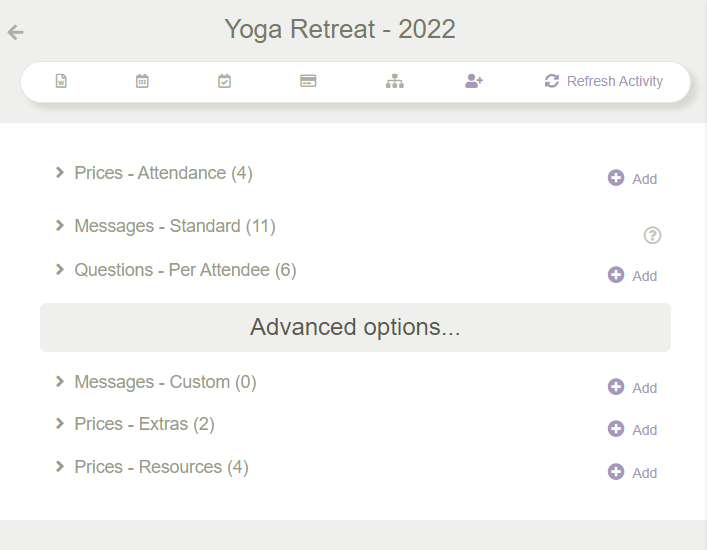Open the document icon in toolbar

61,81
